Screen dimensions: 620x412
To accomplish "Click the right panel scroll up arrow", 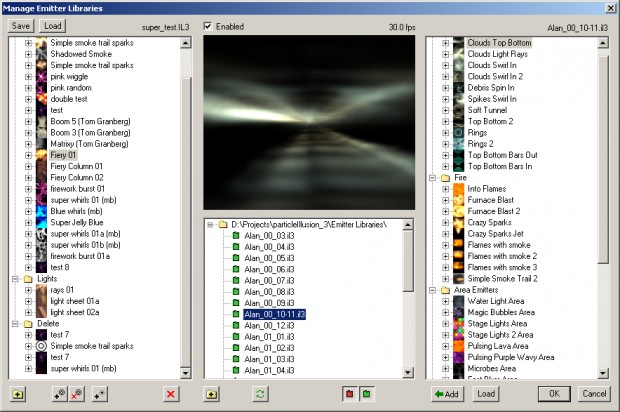I will 603,43.
